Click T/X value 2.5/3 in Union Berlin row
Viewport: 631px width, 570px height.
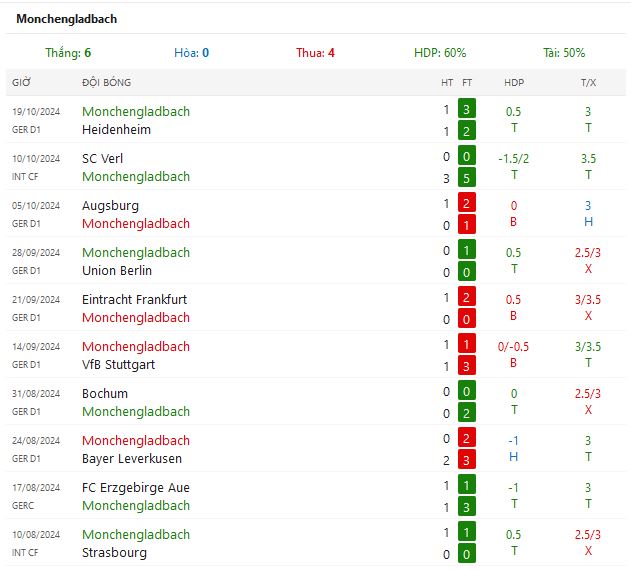588,253
